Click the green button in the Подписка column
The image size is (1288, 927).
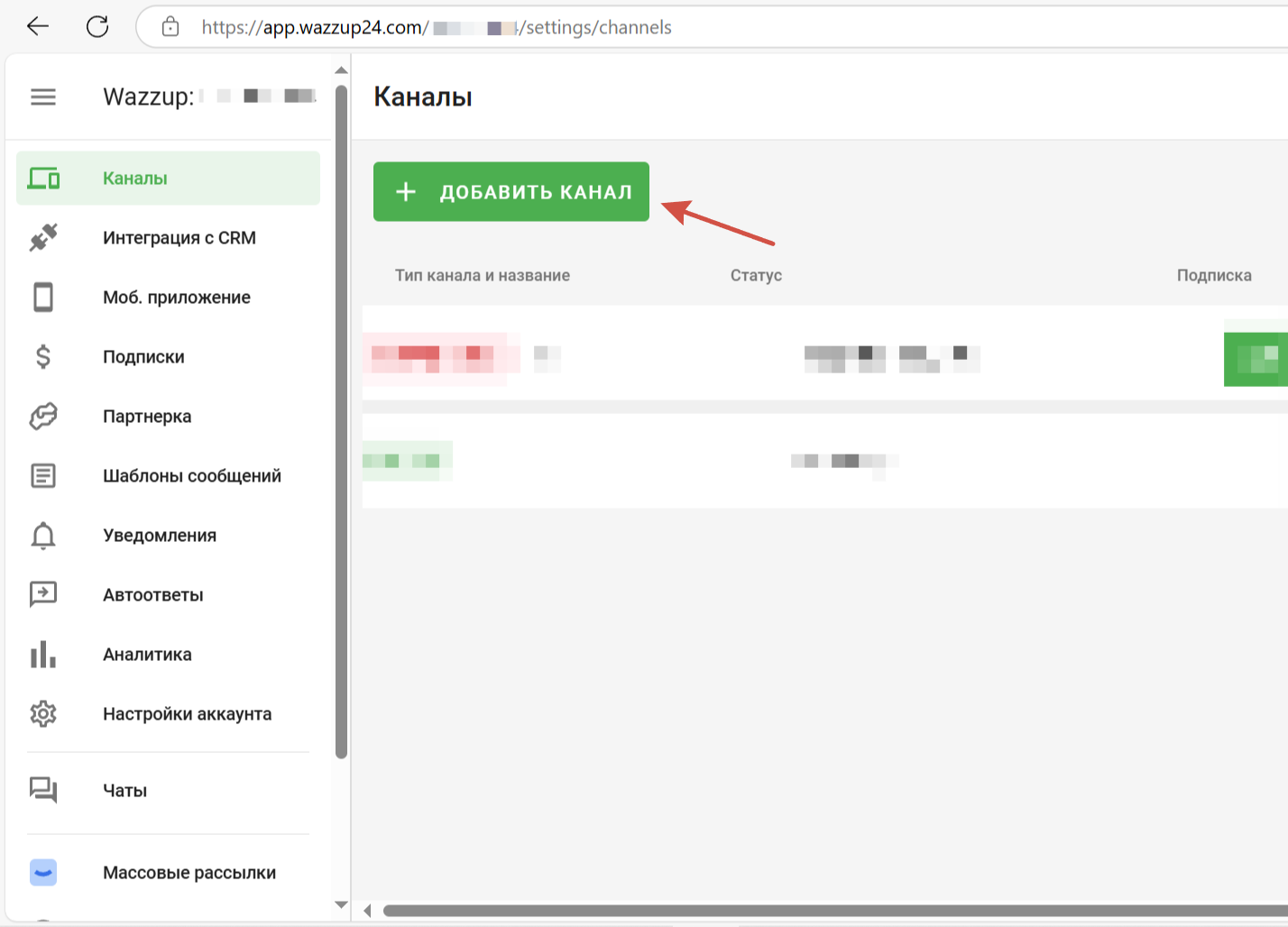pos(1256,359)
